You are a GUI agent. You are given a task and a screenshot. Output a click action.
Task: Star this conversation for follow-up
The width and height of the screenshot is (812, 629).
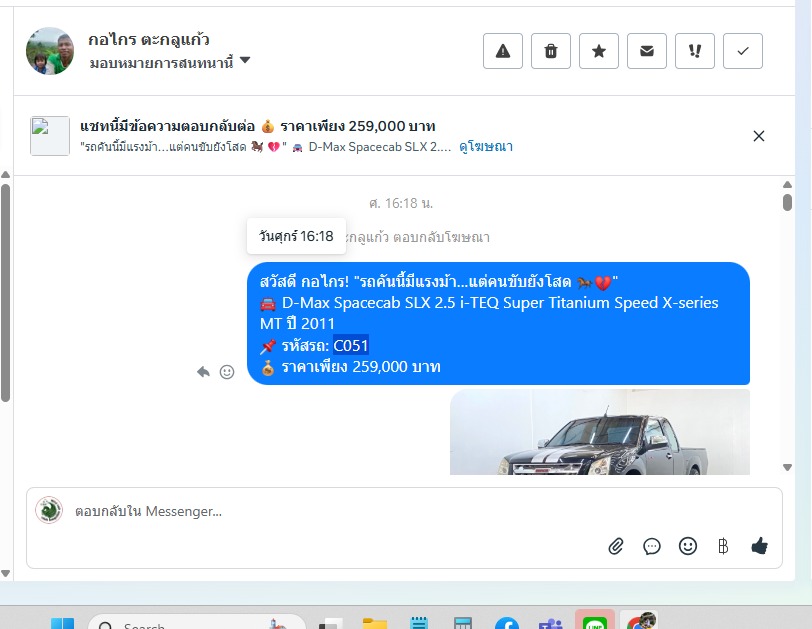point(599,51)
